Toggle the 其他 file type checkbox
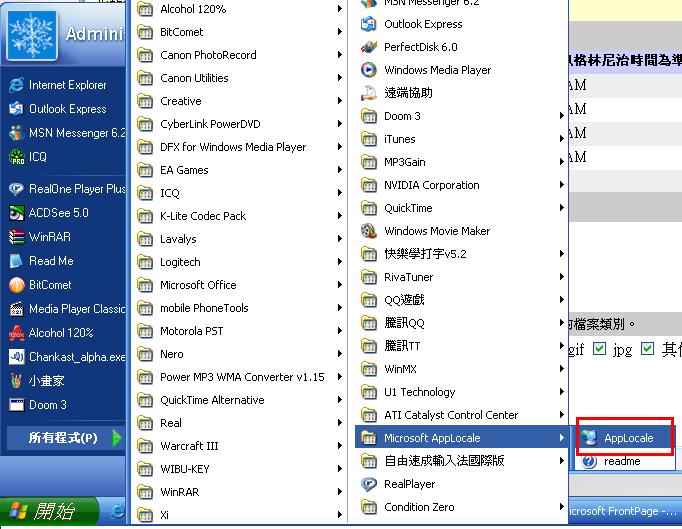Viewport: 682px width, 529px height. pyautogui.click(x=647, y=348)
